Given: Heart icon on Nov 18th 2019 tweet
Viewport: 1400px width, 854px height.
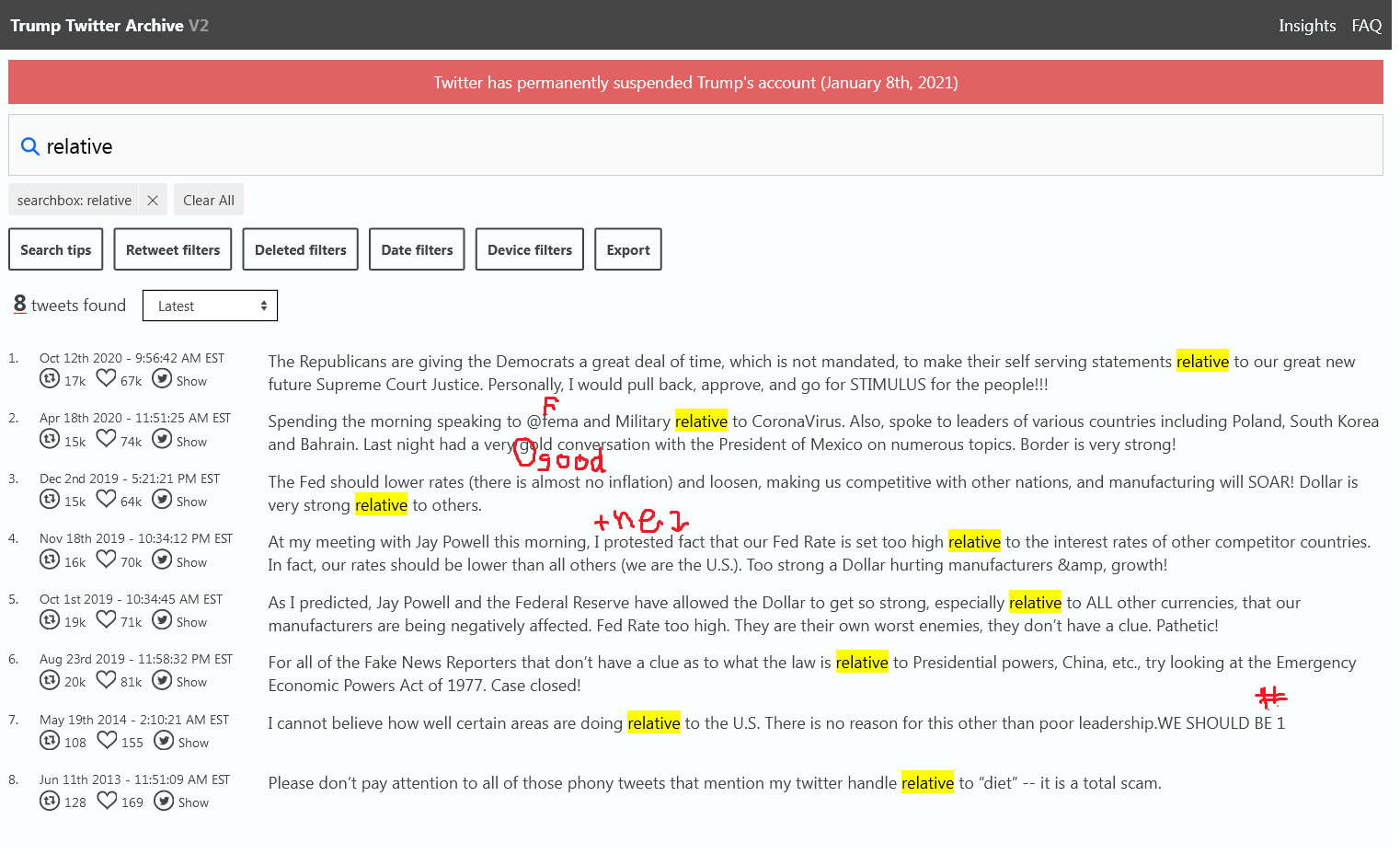Looking at the screenshot, I should point(107,560).
